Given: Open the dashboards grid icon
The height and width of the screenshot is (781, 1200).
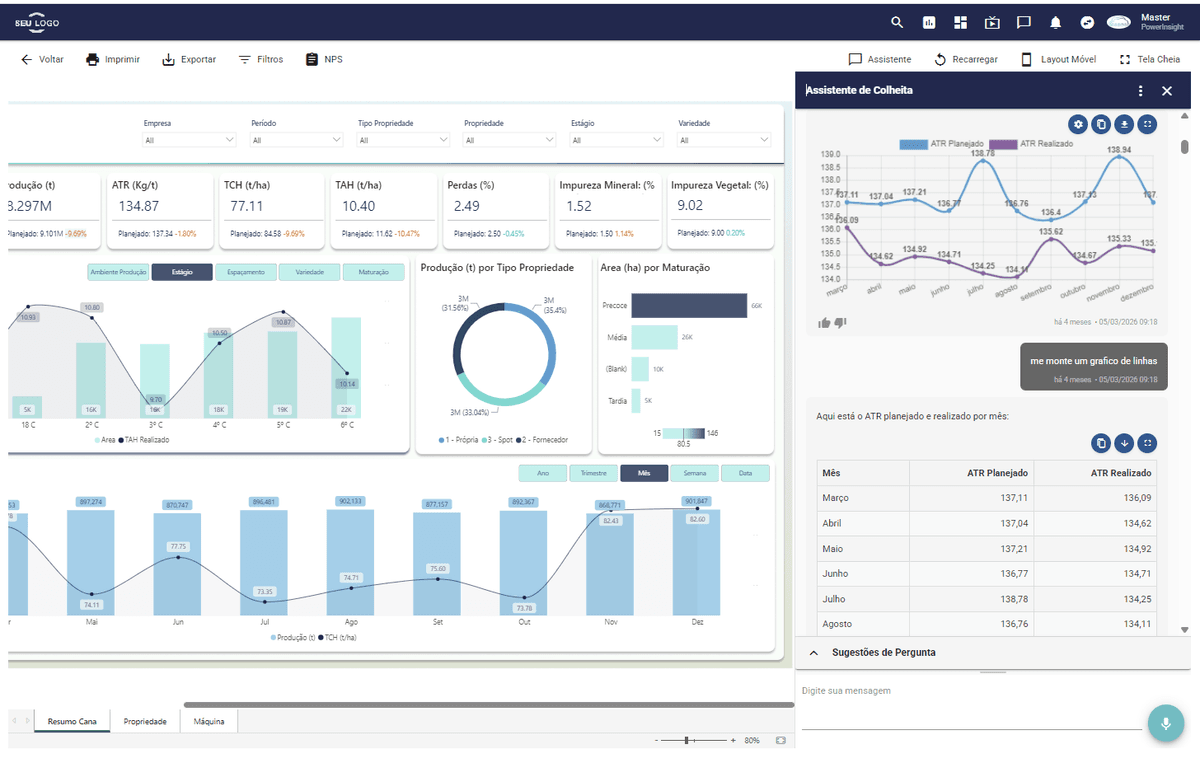Looking at the screenshot, I should point(961,22).
